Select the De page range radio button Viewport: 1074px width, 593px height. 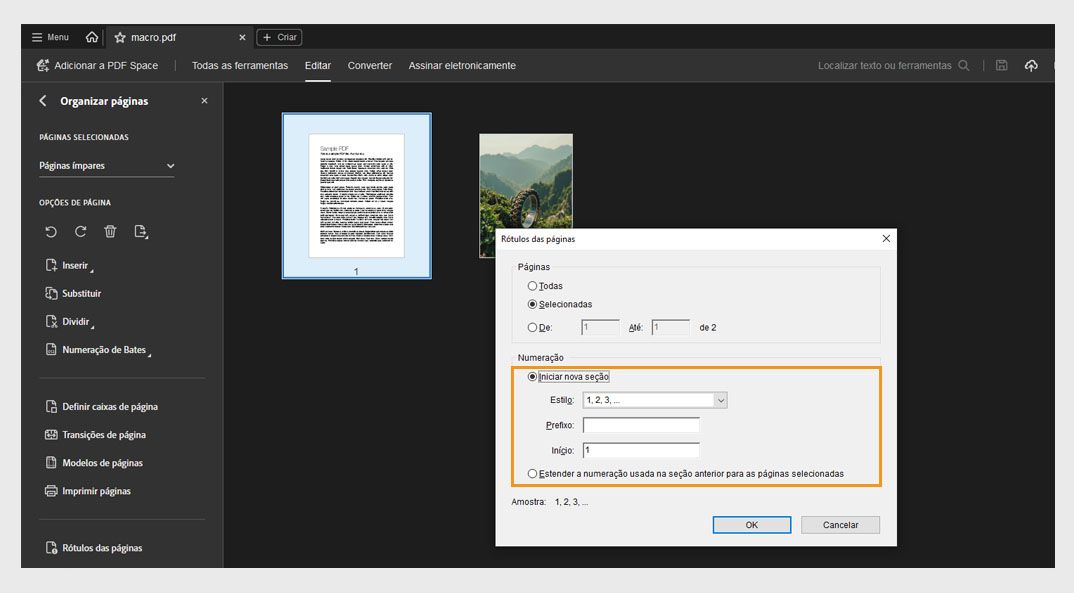pos(532,327)
